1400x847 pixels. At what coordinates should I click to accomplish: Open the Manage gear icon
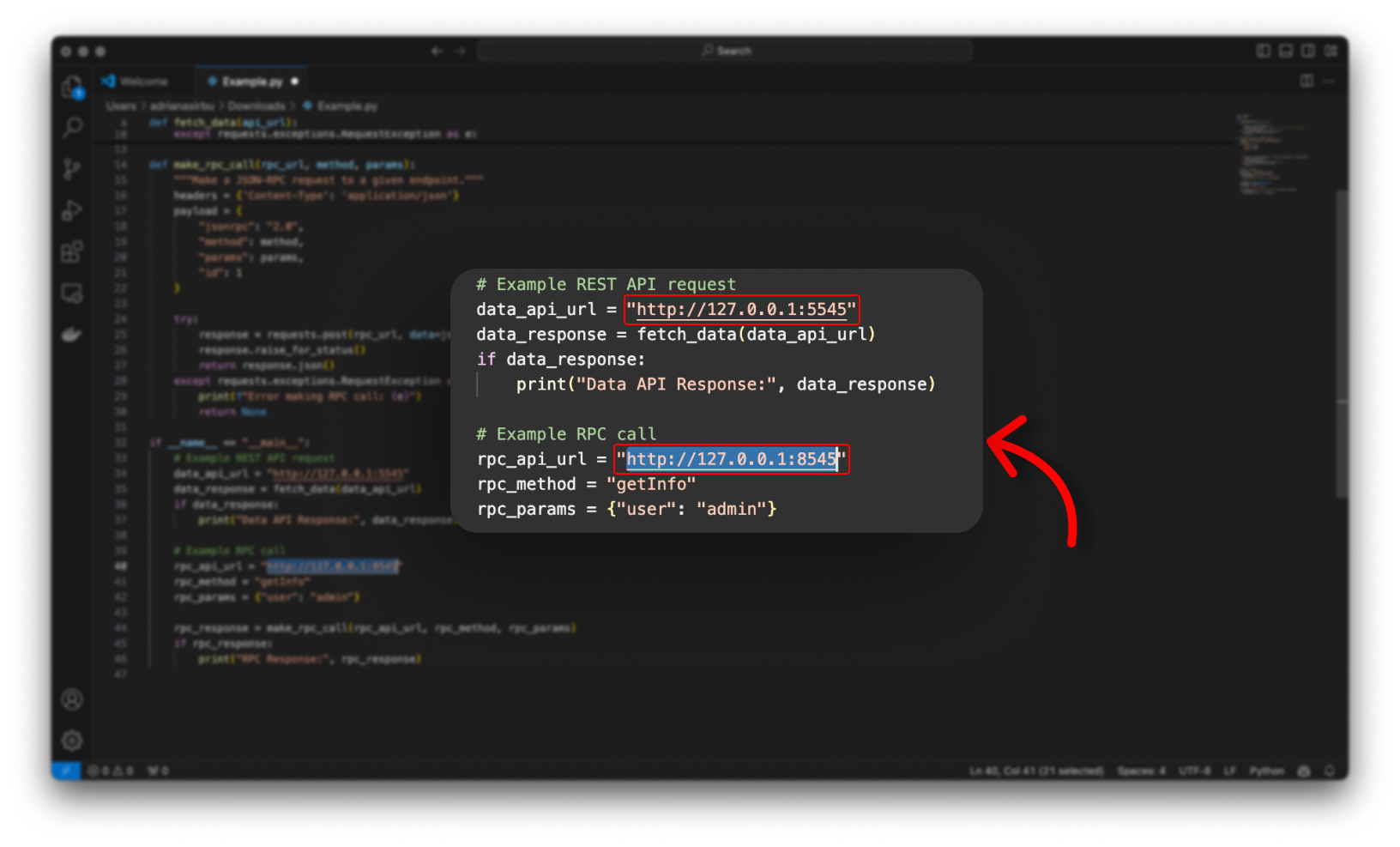72,741
